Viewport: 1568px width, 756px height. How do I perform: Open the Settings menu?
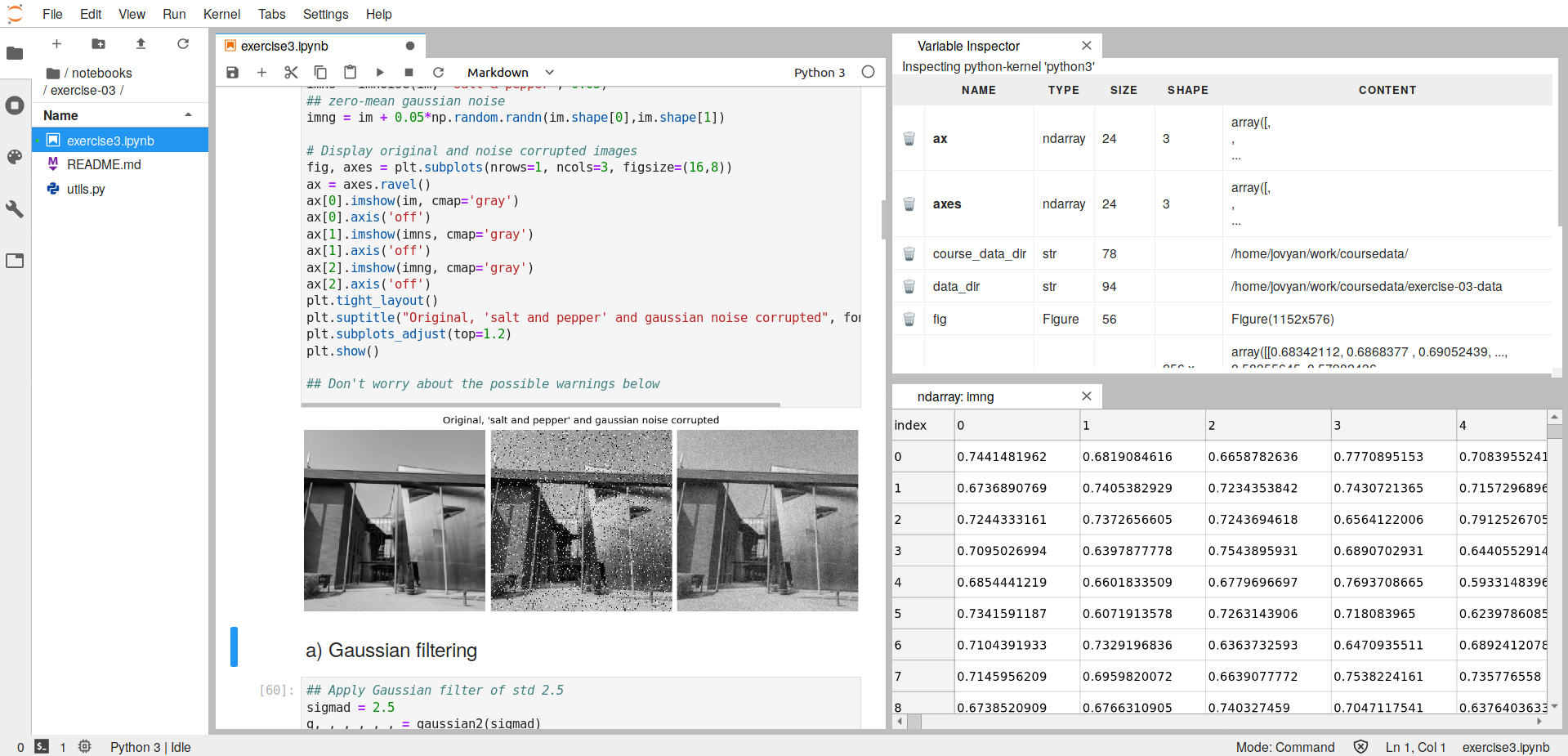[x=325, y=14]
